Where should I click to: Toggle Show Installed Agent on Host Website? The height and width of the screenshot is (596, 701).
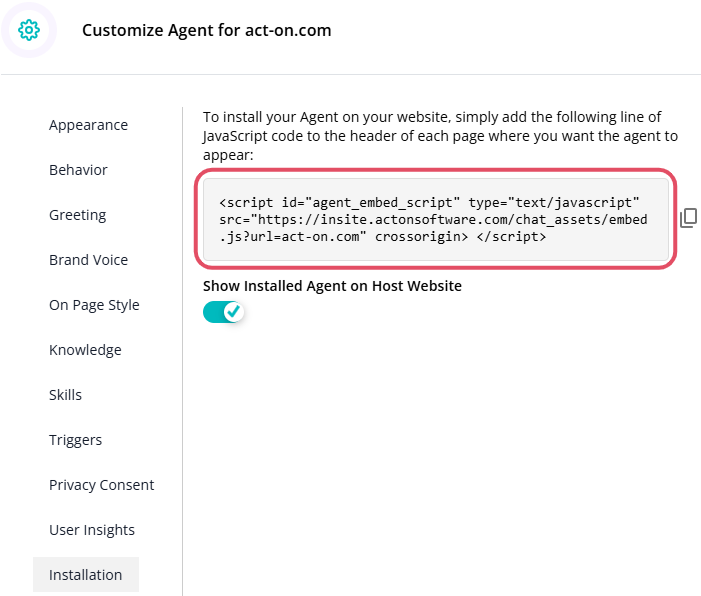pos(223,312)
